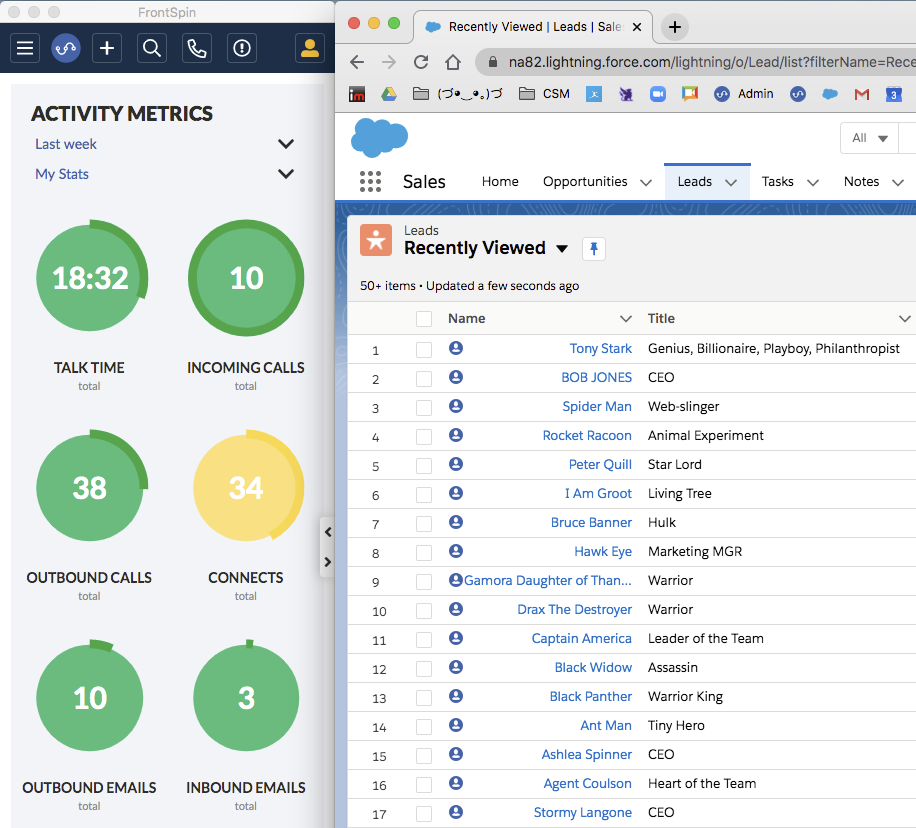Open the Recently Viewed list view picker

[x=562, y=249]
